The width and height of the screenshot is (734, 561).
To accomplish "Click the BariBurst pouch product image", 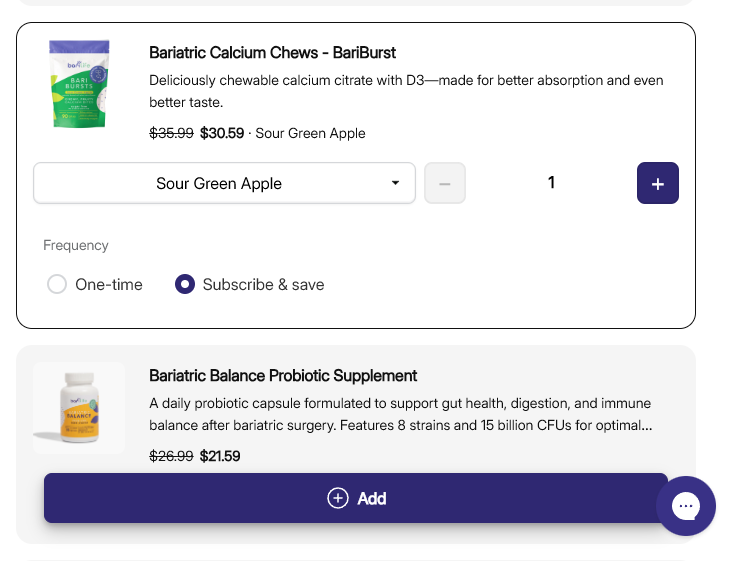I will [x=80, y=84].
